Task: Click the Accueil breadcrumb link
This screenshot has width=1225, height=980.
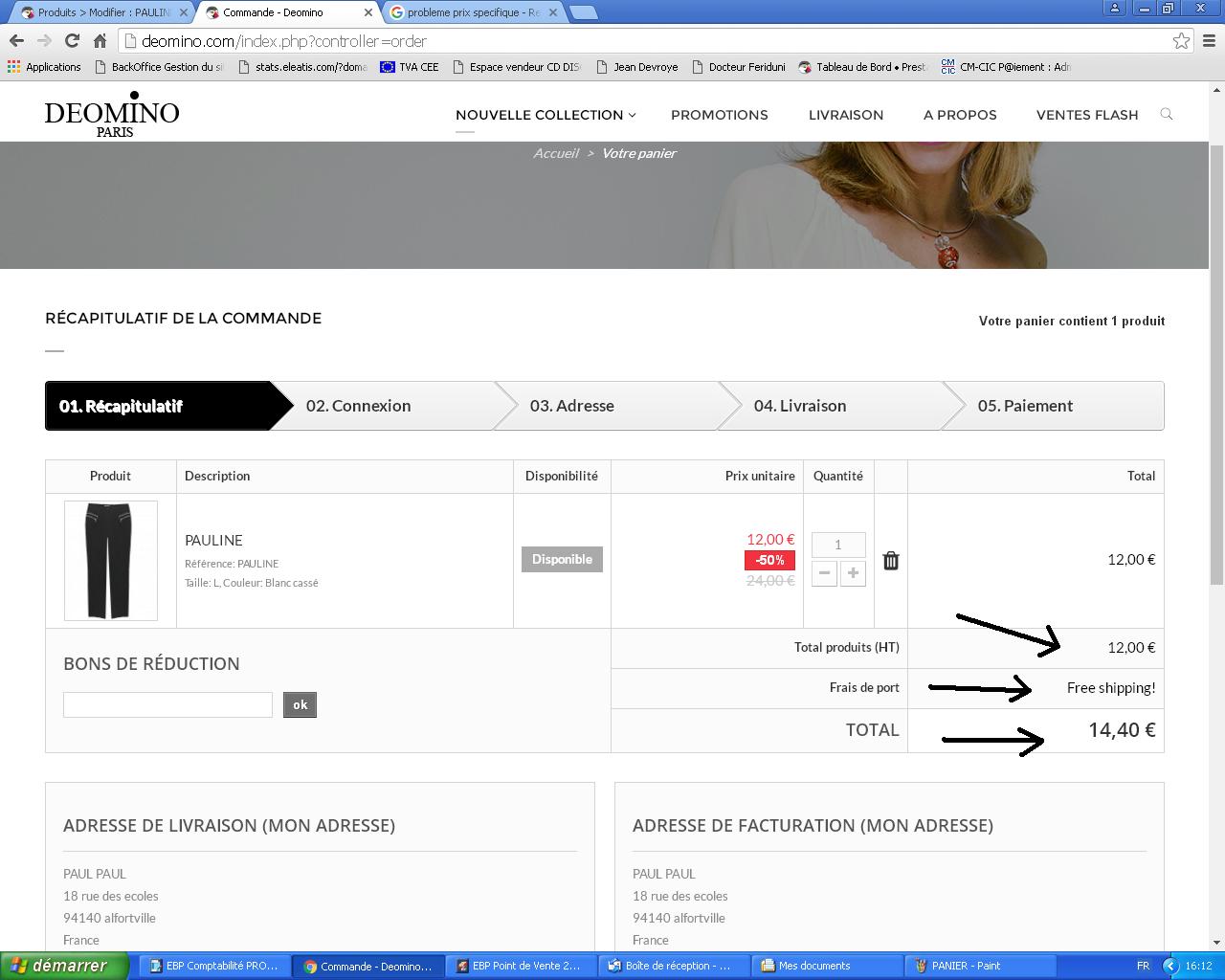Action: point(556,153)
